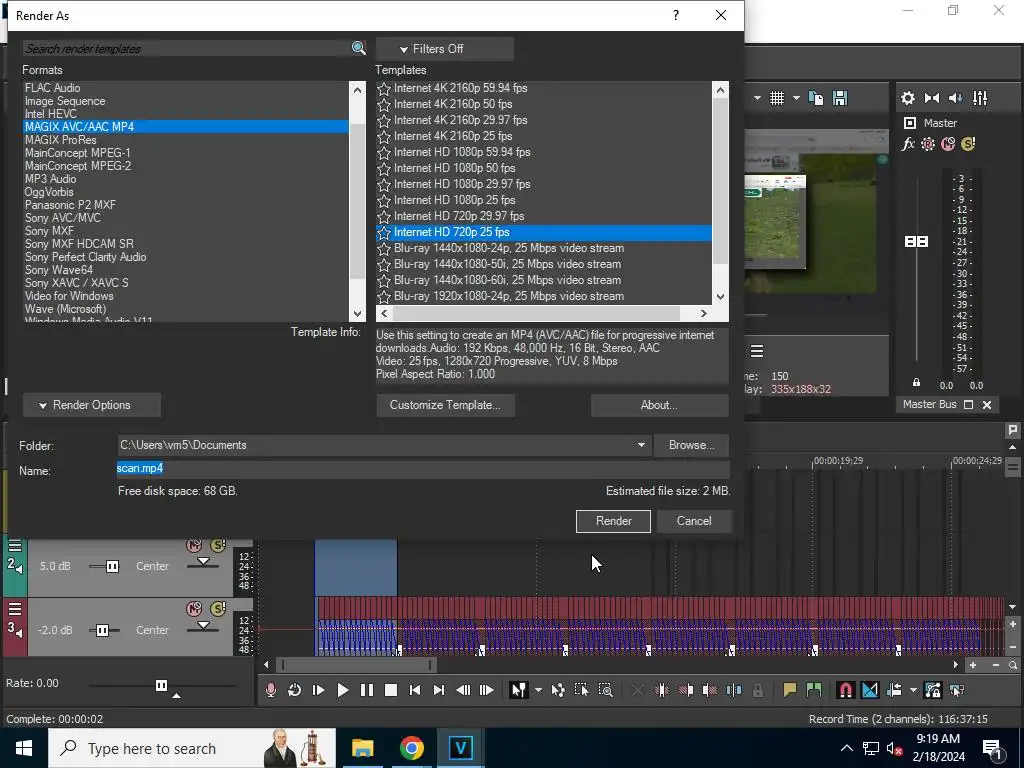Toggle lock envelopes to events
Image resolution: width=1024 pixels, height=768 pixels.
tap(933, 690)
